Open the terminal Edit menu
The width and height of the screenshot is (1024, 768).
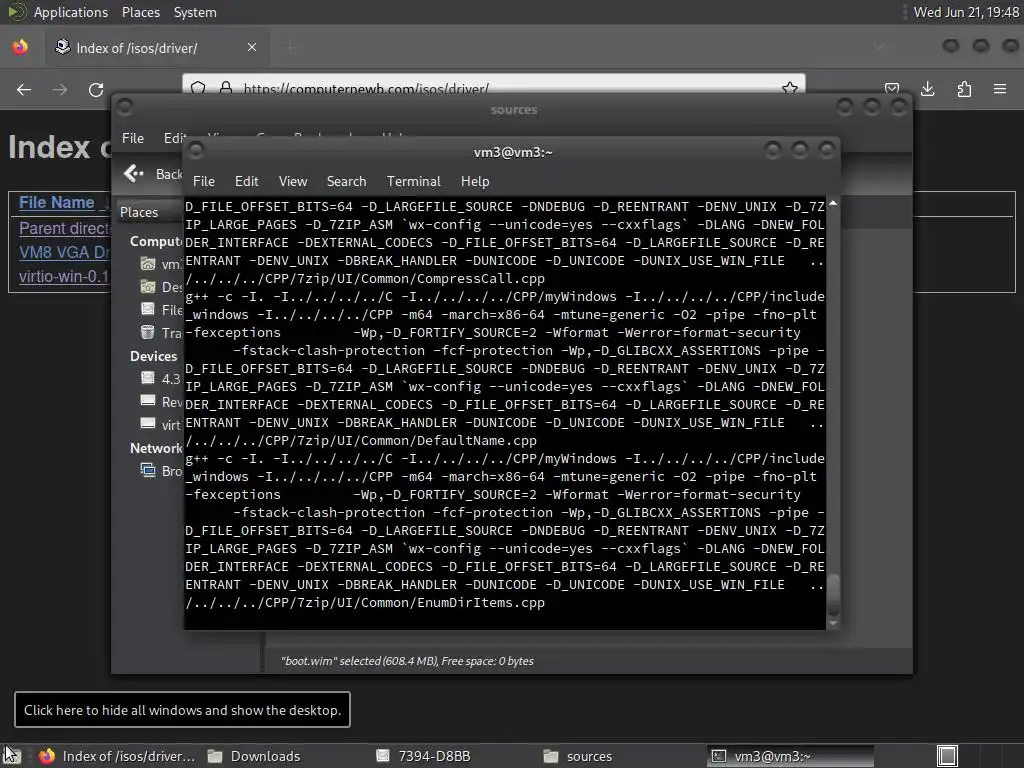click(246, 181)
